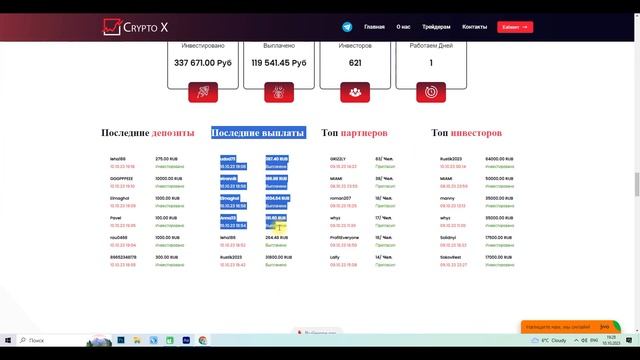640x360 pixels.
Task: Open the notification center icon
Action: point(629,340)
